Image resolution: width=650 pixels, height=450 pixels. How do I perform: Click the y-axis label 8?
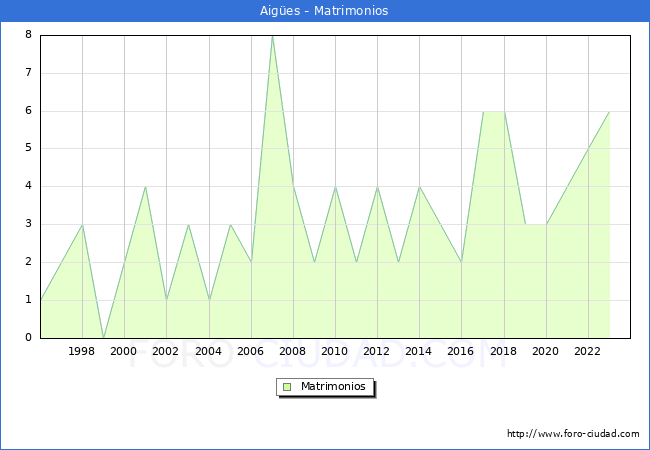click(x=29, y=35)
